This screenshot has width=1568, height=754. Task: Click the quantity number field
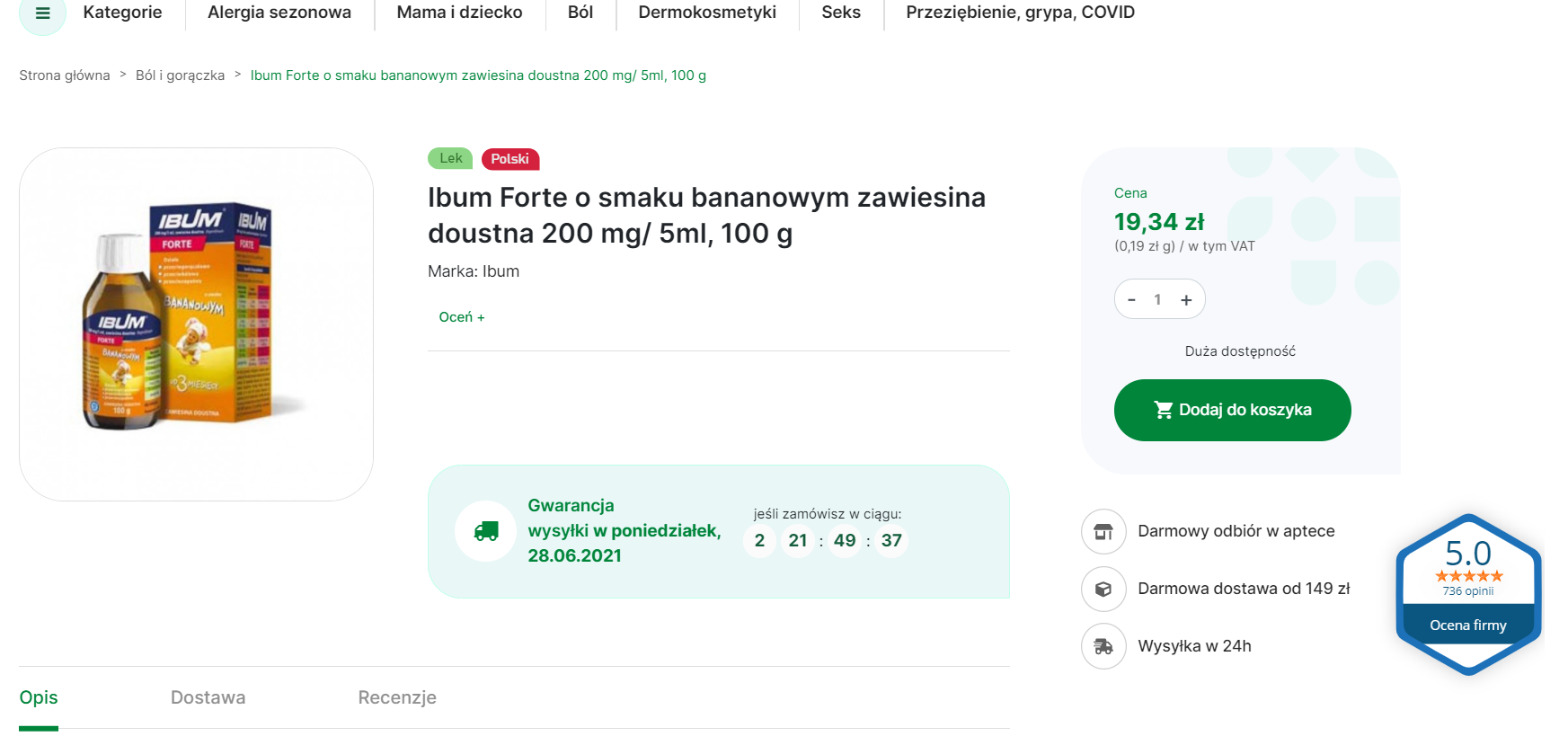(1157, 300)
